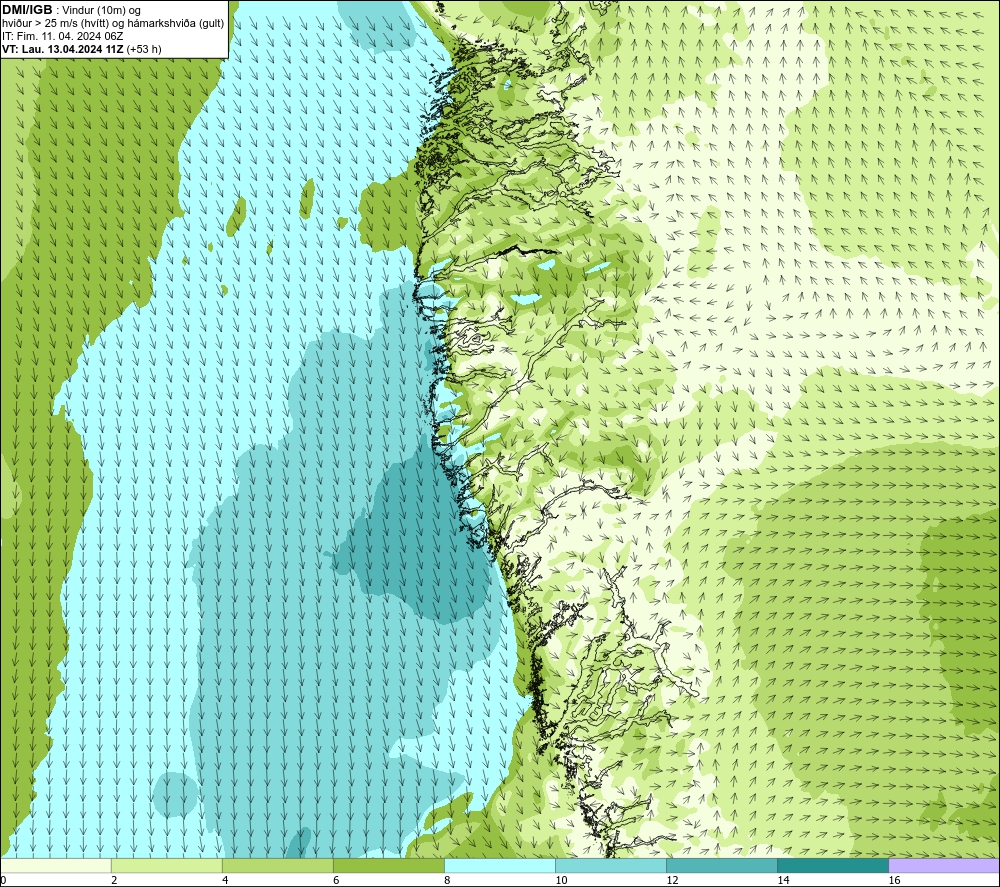Click the 8-10 m/s pale cyan swatch
Screen dimensions: 1000x887
click(x=499, y=866)
